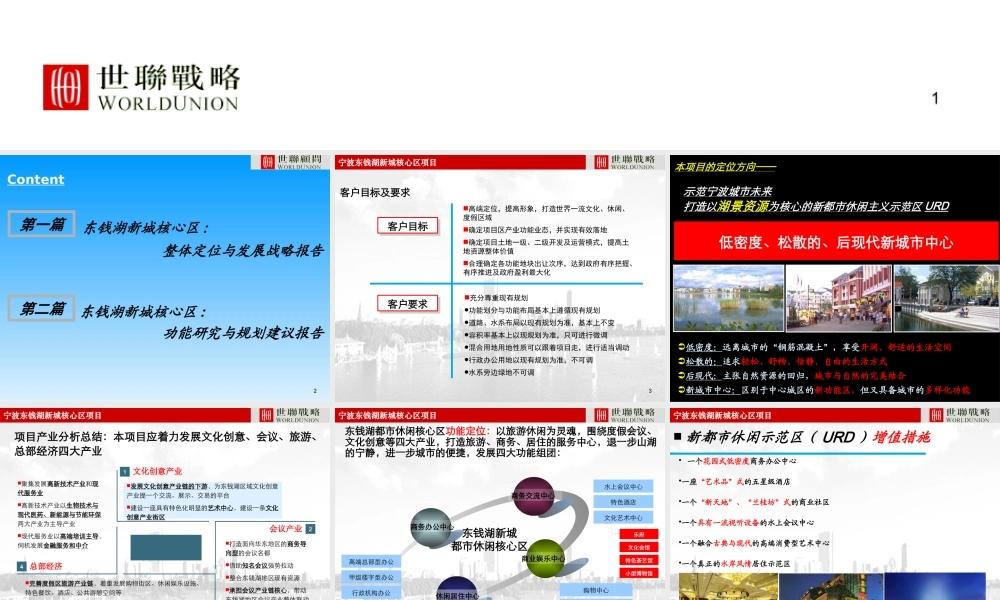Screen dimensions: 1000x600
Task: Click the bullet mentioning 水岸风情居住示范区
Action: [x=734, y=564]
